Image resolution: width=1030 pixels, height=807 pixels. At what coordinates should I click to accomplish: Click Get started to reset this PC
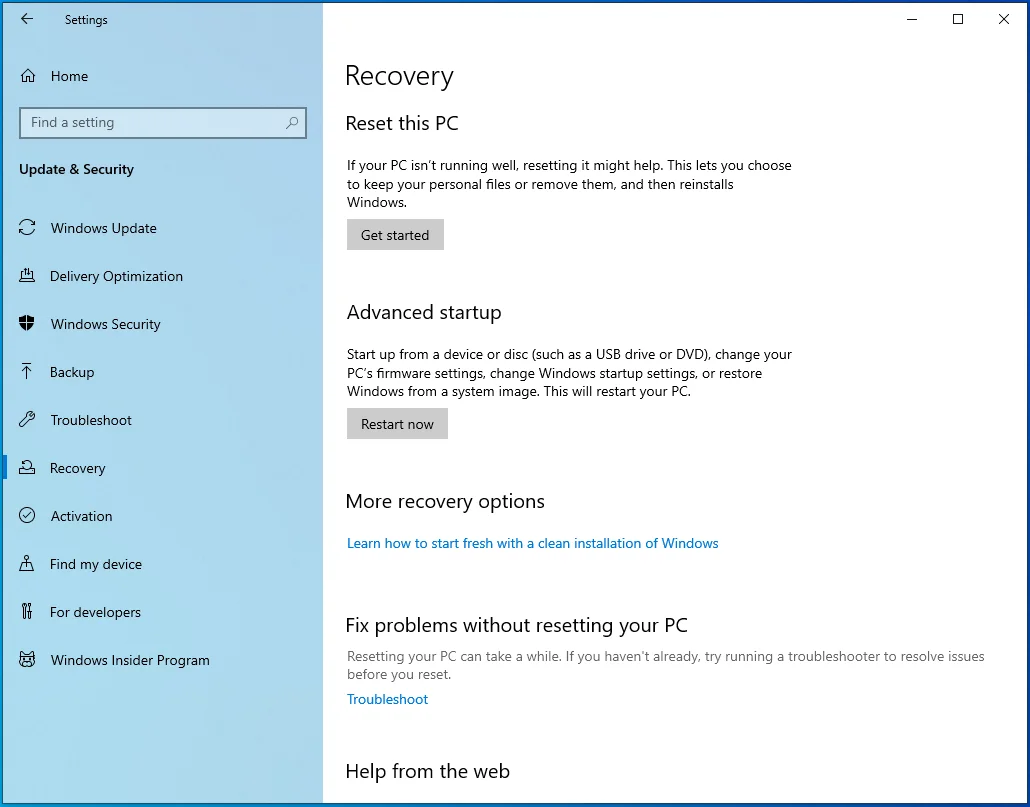coord(395,234)
